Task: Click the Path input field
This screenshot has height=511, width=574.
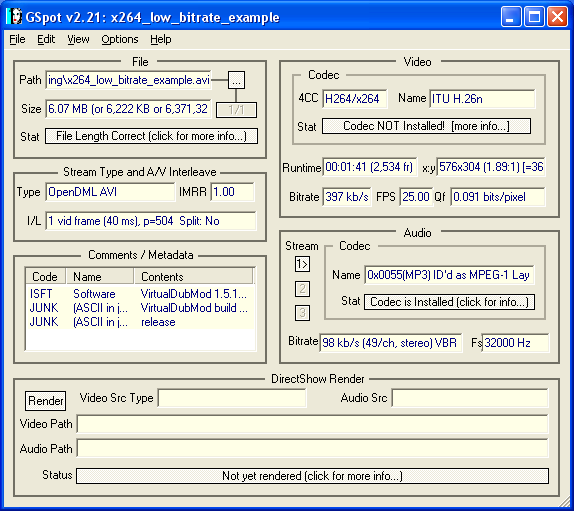Action: pos(128,80)
